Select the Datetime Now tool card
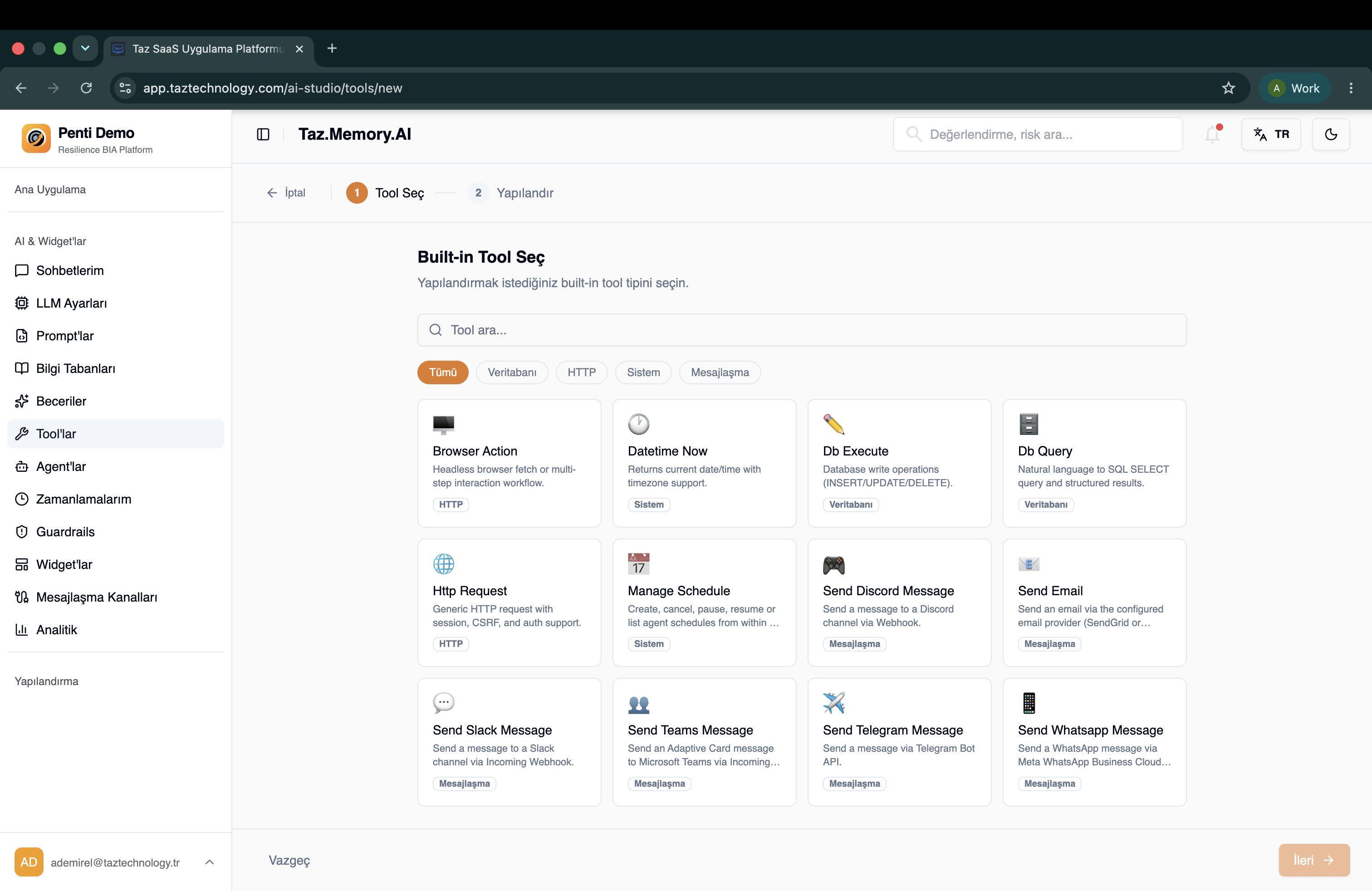1372x891 pixels. (x=704, y=463)
